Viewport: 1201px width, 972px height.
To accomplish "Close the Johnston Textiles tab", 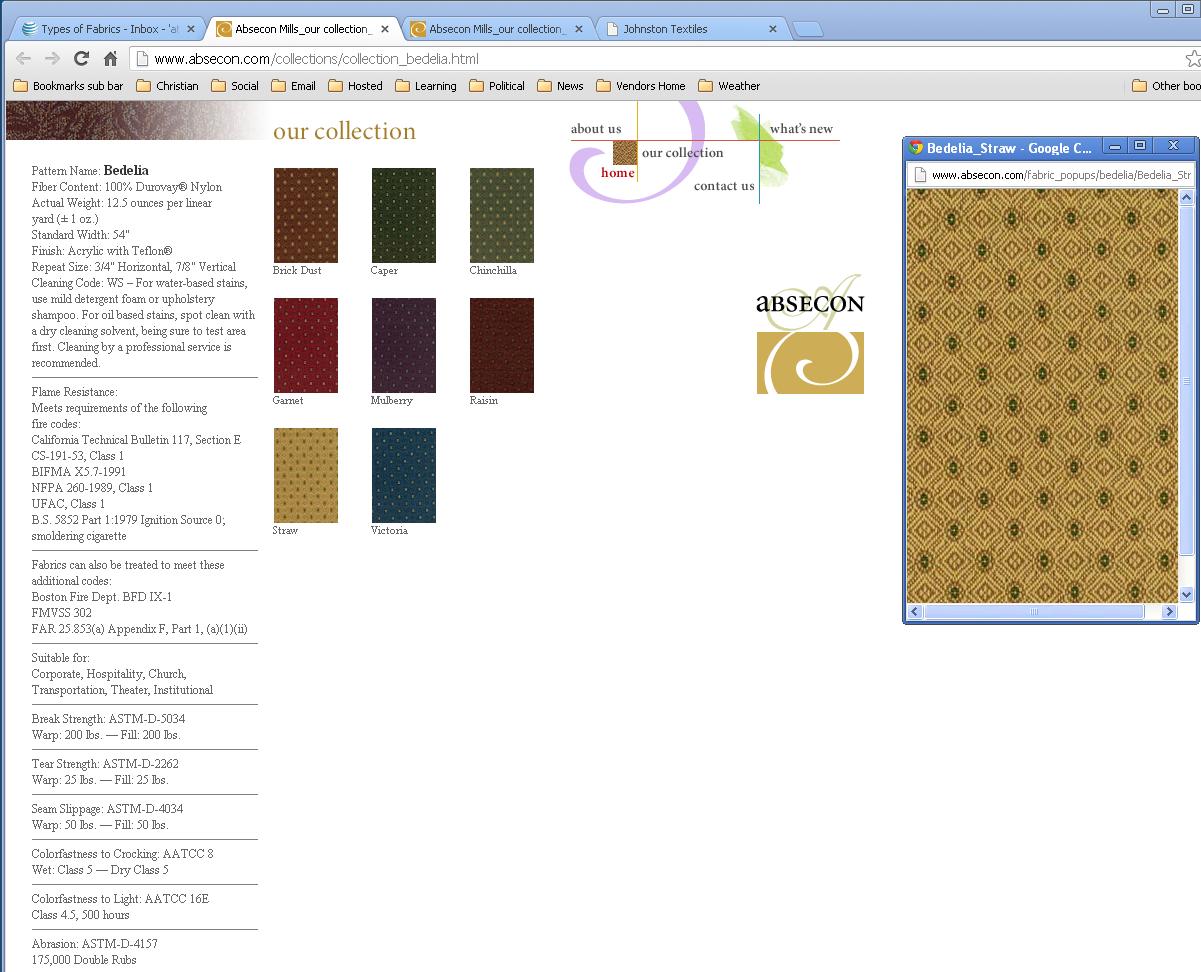I will click(772, 29).
